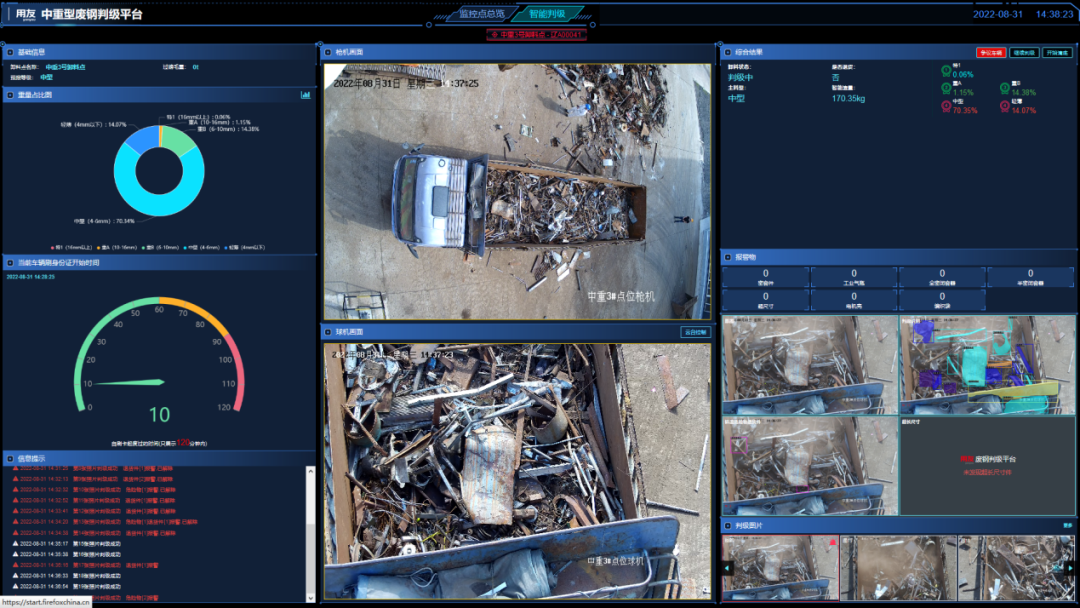
Task: Toggle the 轻薄 (4mm以下) legend entry
Action: tap(245, 248)
